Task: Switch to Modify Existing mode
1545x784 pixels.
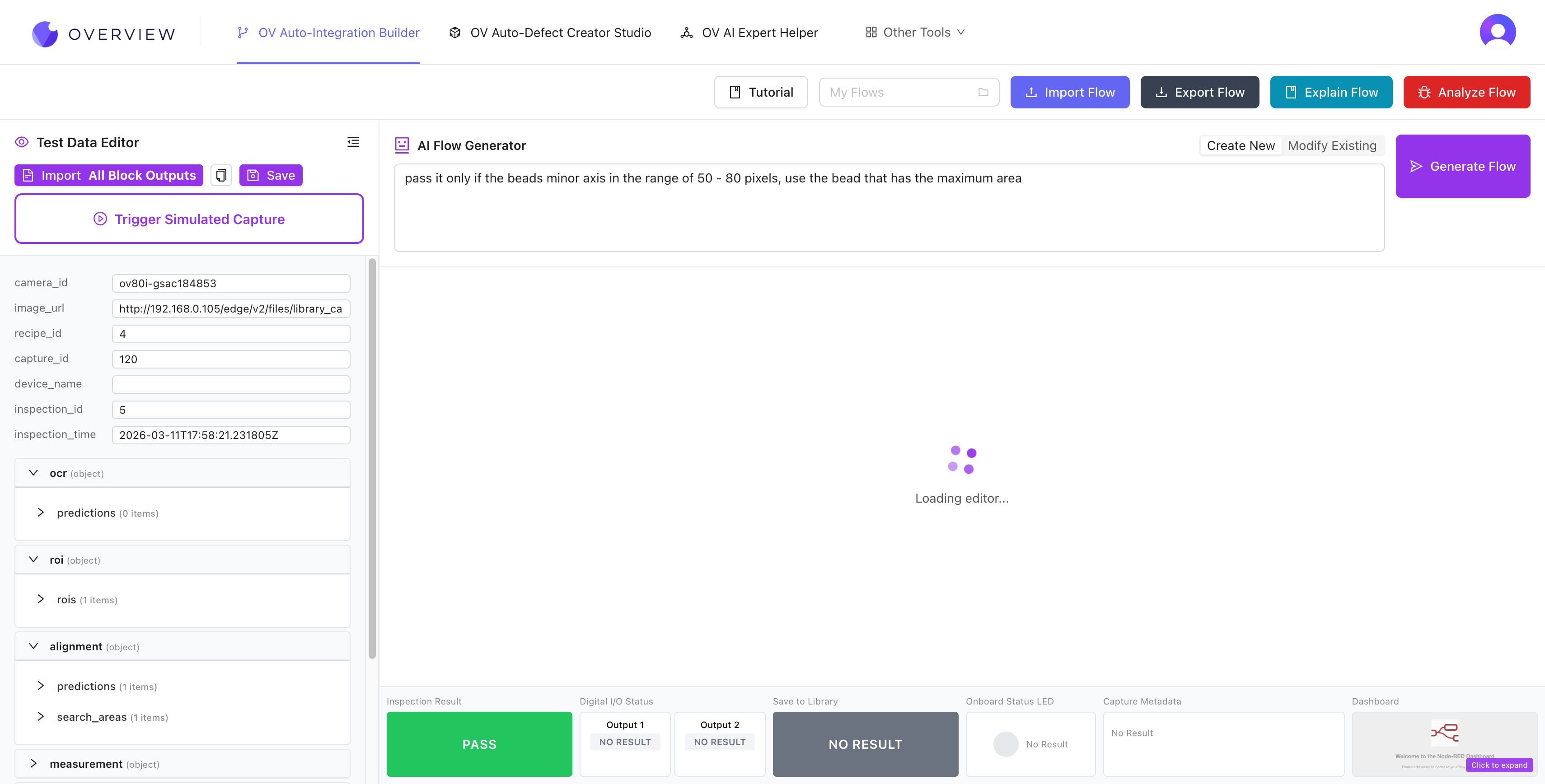Action: pos(1331,146)
